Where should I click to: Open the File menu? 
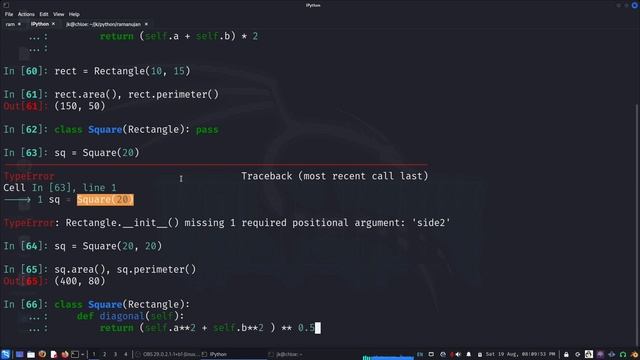pyautogui.click(x=9, y=14)
